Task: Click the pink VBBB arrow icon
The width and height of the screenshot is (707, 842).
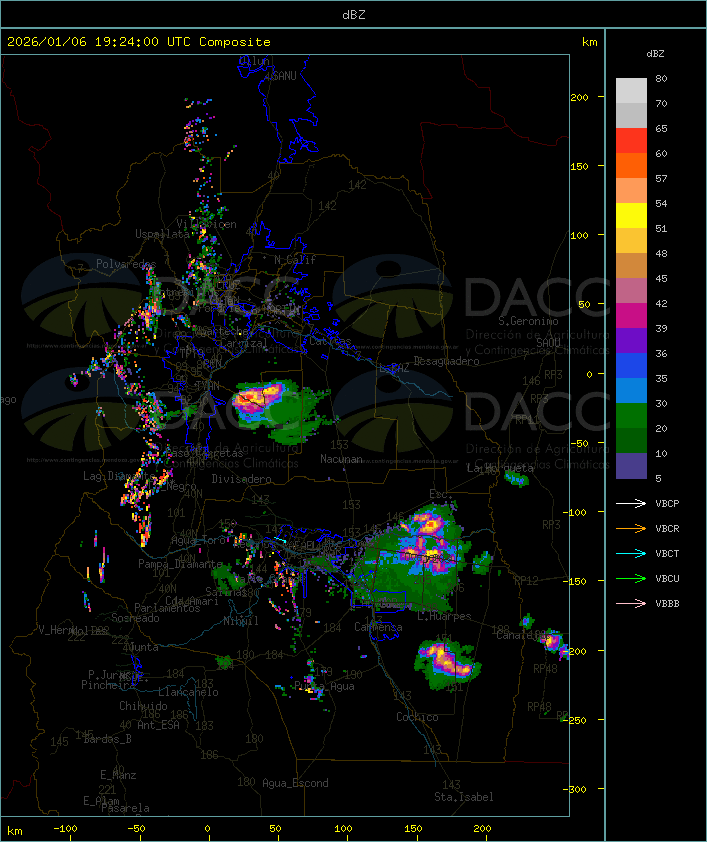Action: coord(632,604)
